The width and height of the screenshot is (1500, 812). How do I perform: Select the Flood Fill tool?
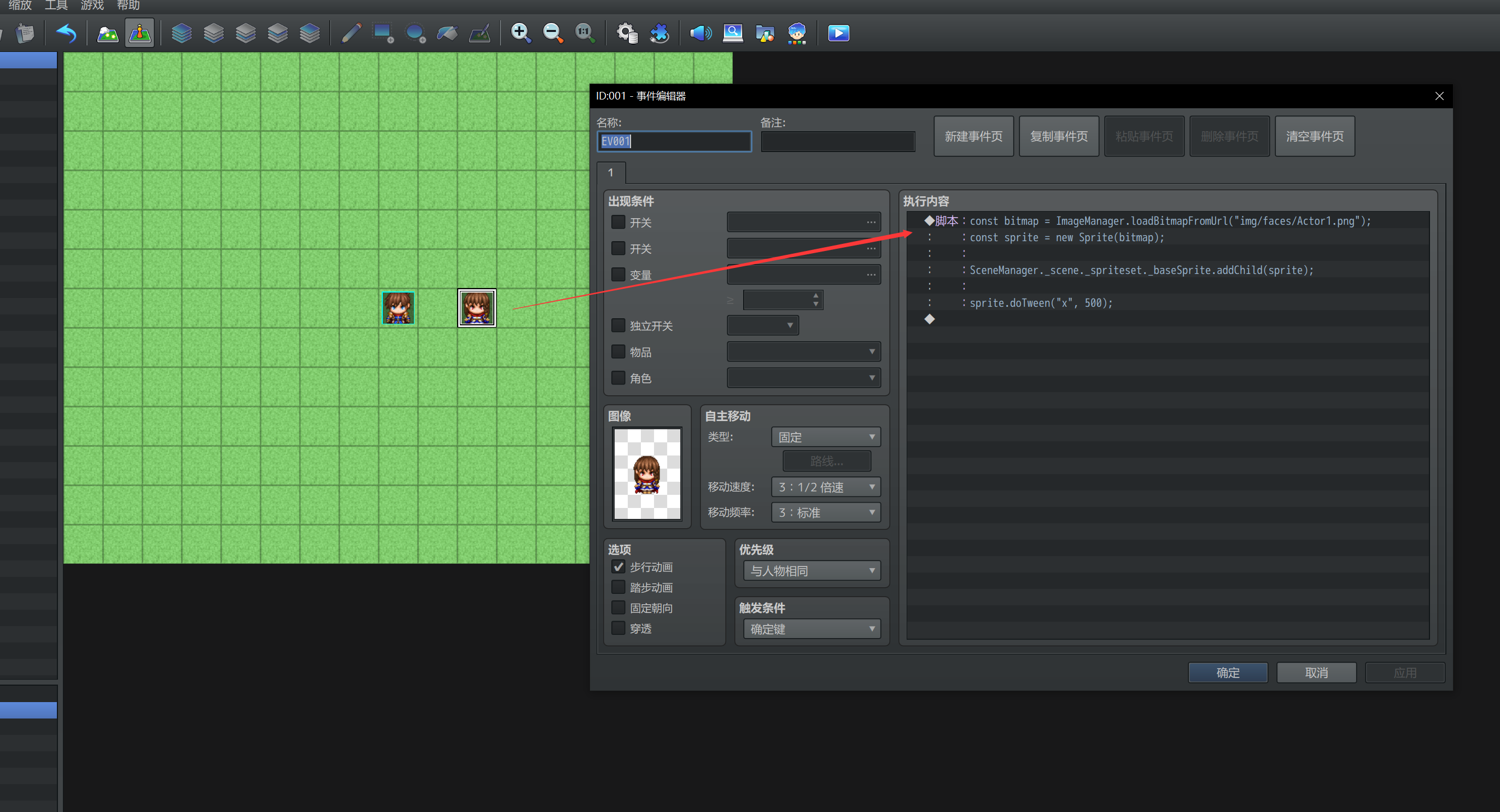tap(447, 33)
